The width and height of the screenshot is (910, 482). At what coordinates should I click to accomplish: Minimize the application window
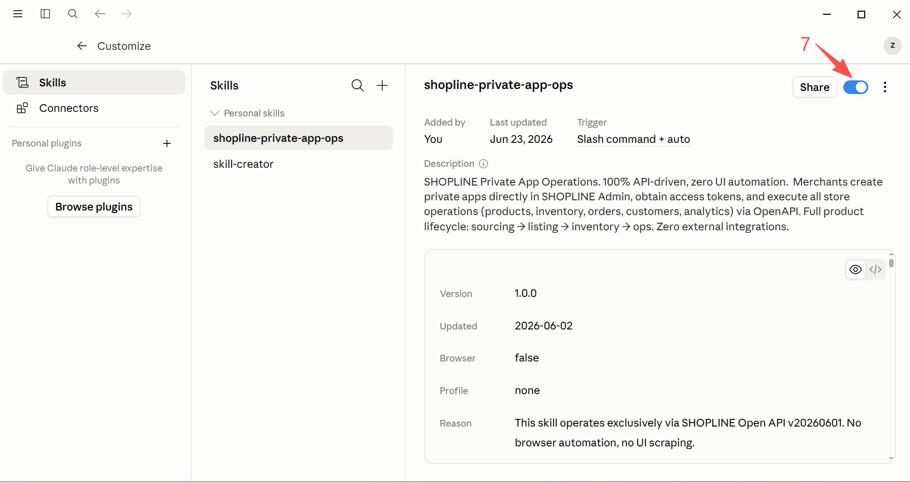[x=826, y=15]
